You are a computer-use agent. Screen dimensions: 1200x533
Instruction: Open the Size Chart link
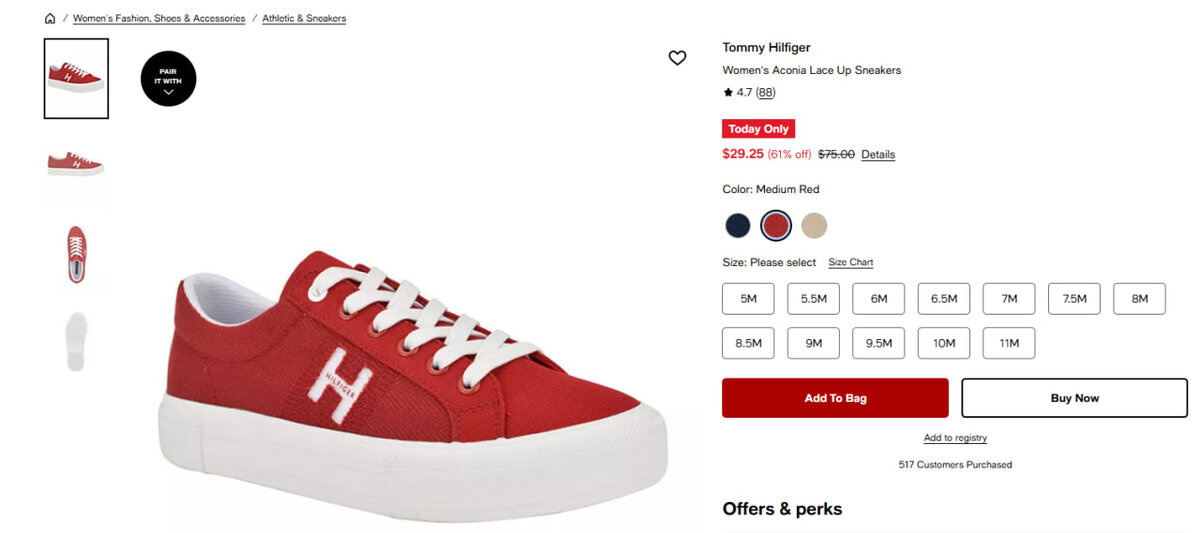(850, 263)
